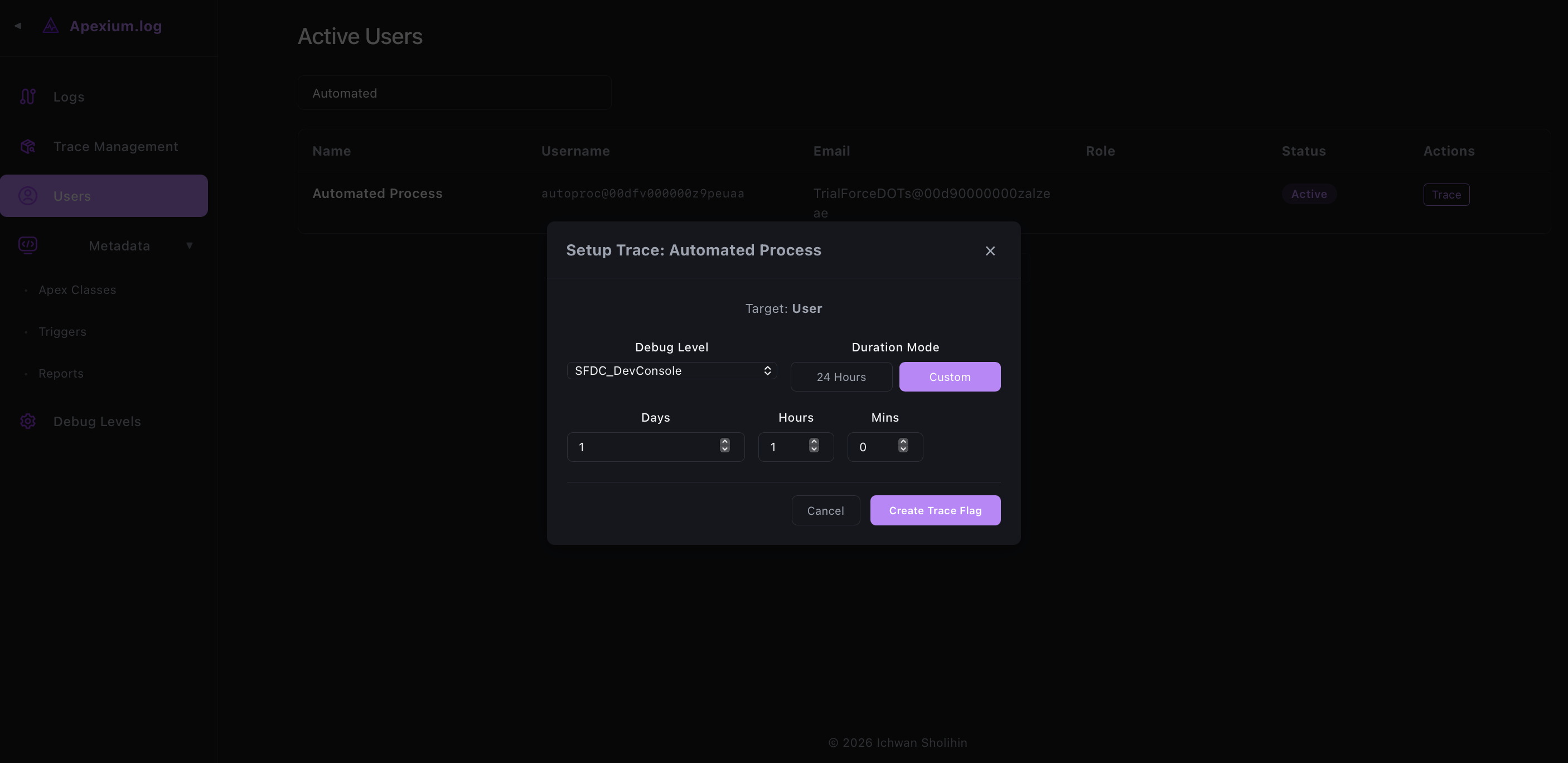1568x763 pixels.
Task: Click the Metadata code monitor icon
Action: [x=28, y=245]
